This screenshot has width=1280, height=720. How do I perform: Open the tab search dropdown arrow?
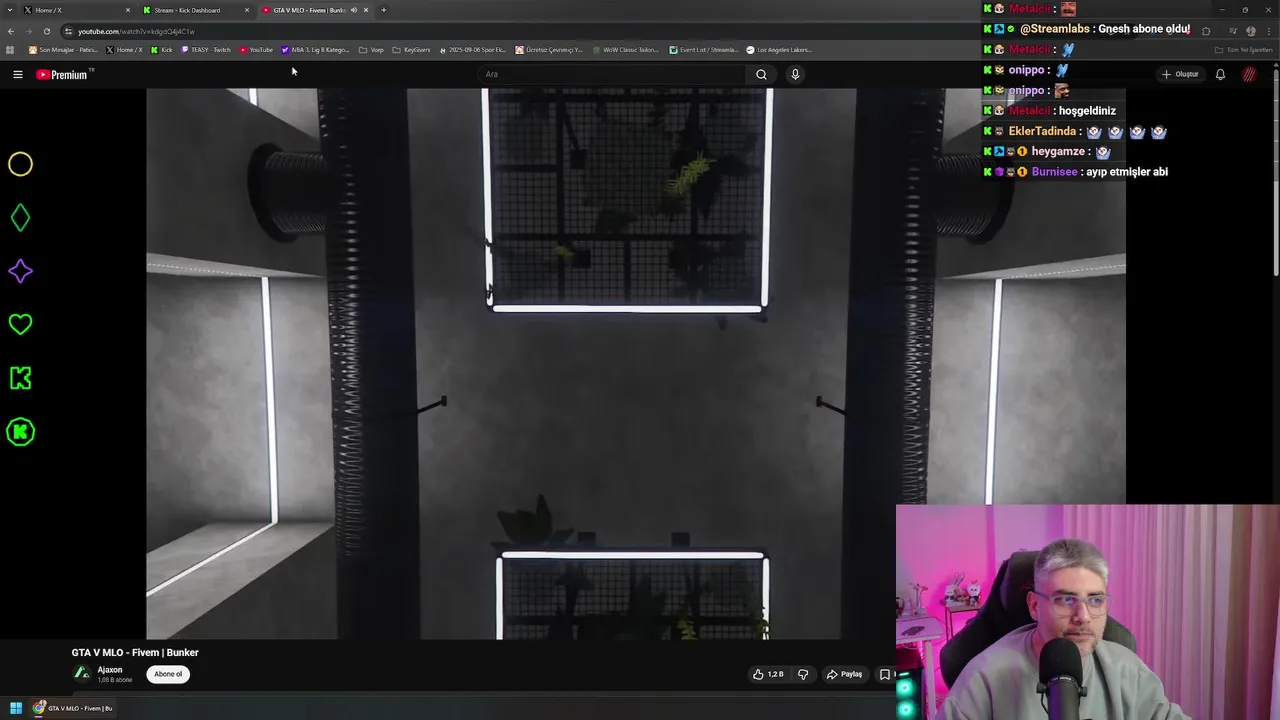point(10,10)
